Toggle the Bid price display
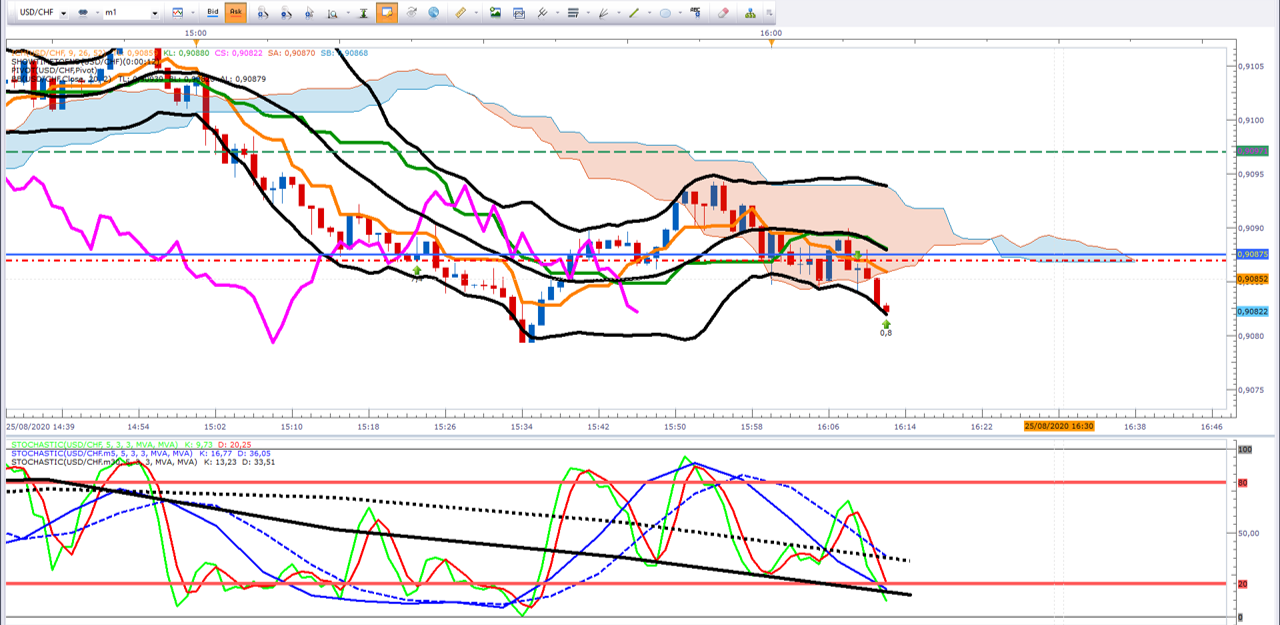1280x625 pixels. pos(212,13)
